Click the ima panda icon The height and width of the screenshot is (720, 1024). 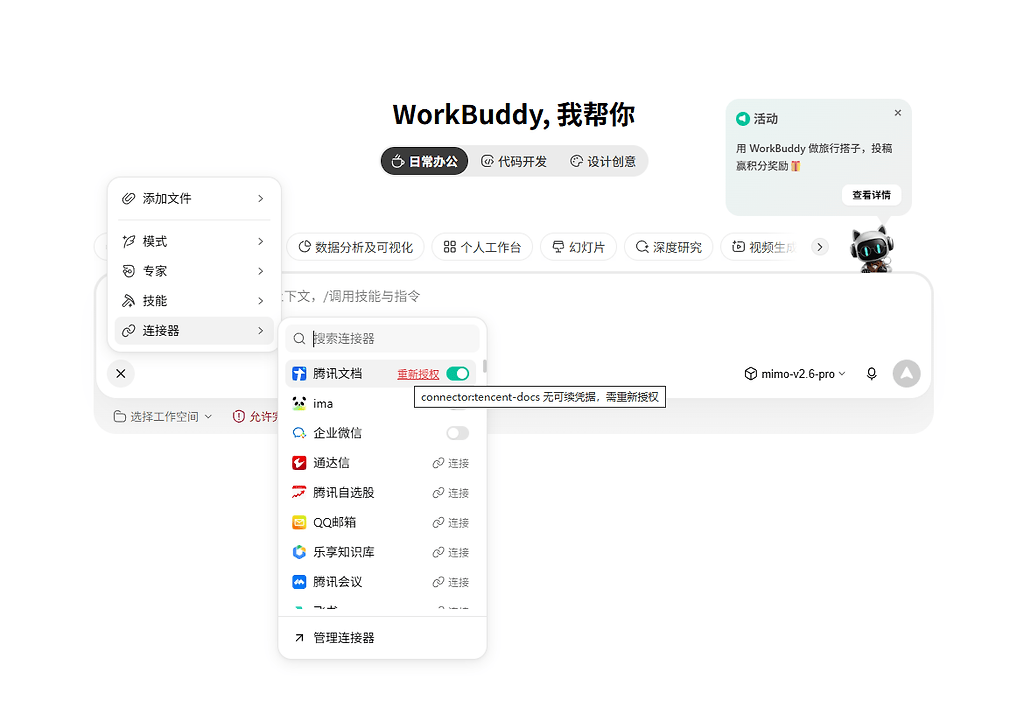tap(299, 404)
